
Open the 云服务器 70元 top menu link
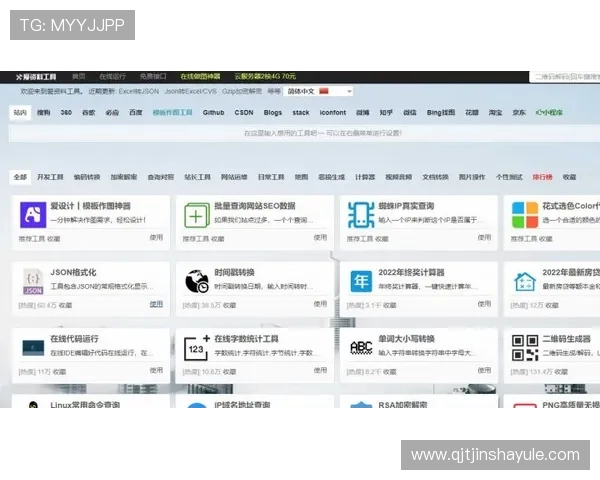coord(265,77)
